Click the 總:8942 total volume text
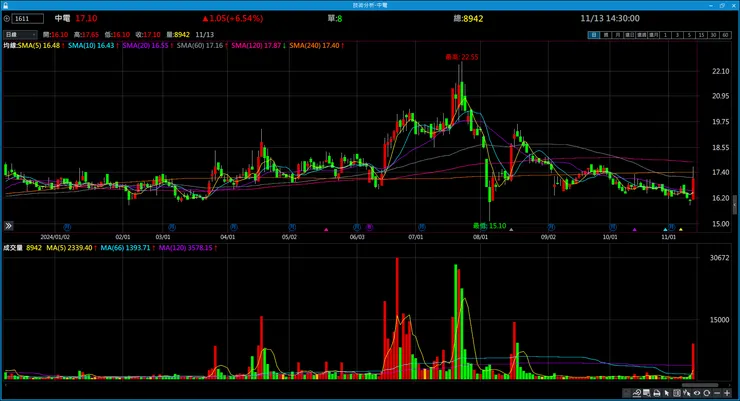 tap(468, 18)
